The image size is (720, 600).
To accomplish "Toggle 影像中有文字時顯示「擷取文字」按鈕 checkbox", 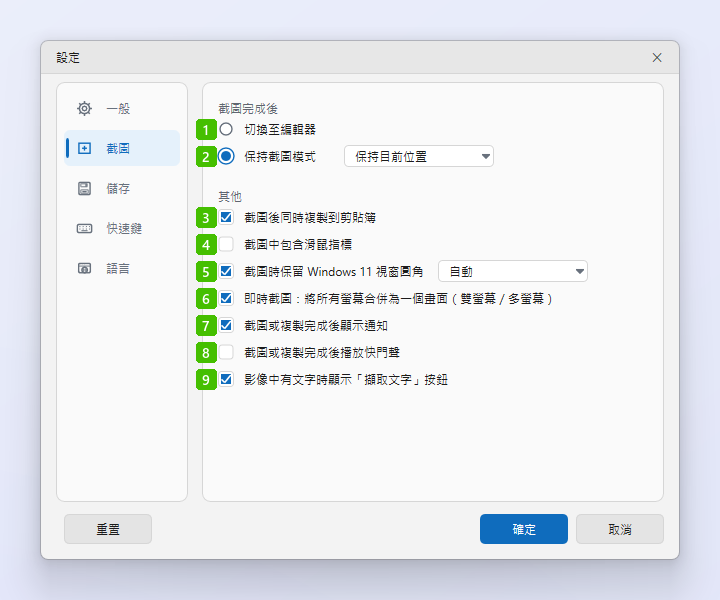I will click(x=226, y=380).
